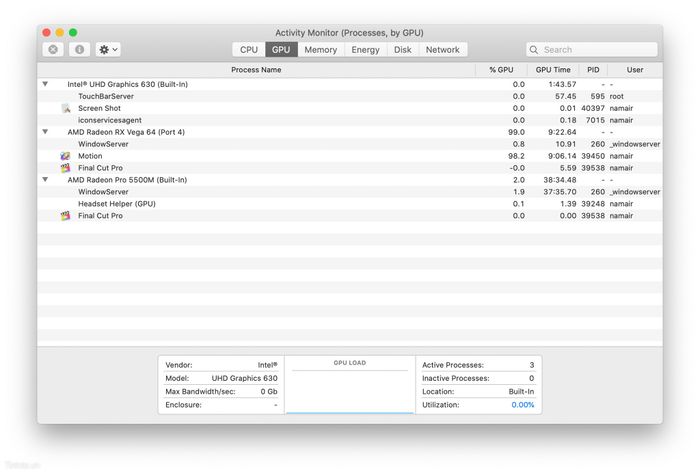Viewport: 700px width, 473px height.
Task: Open the gear actions dropdown menu
Action: click(x=108, y=50)
